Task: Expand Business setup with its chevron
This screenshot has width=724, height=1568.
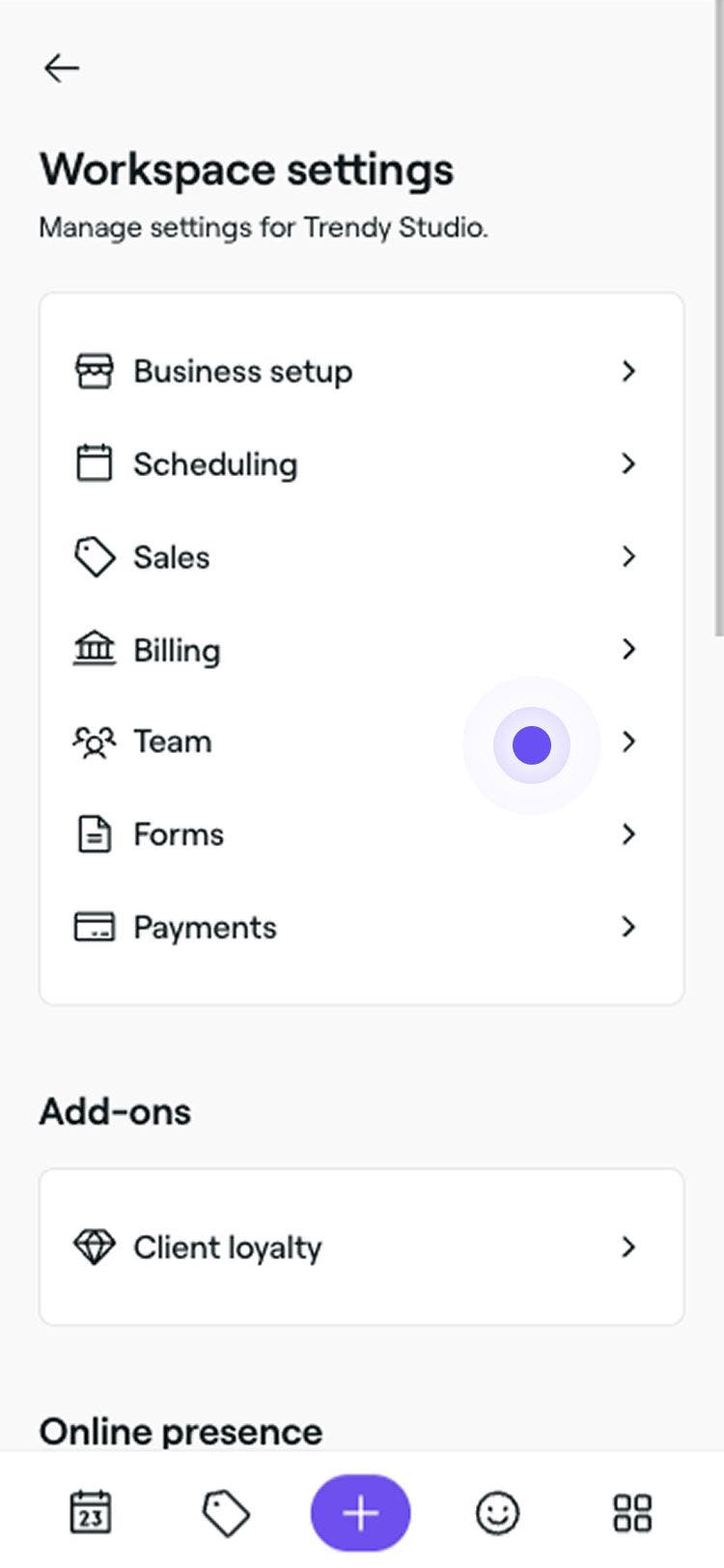Action: (628, 371)
